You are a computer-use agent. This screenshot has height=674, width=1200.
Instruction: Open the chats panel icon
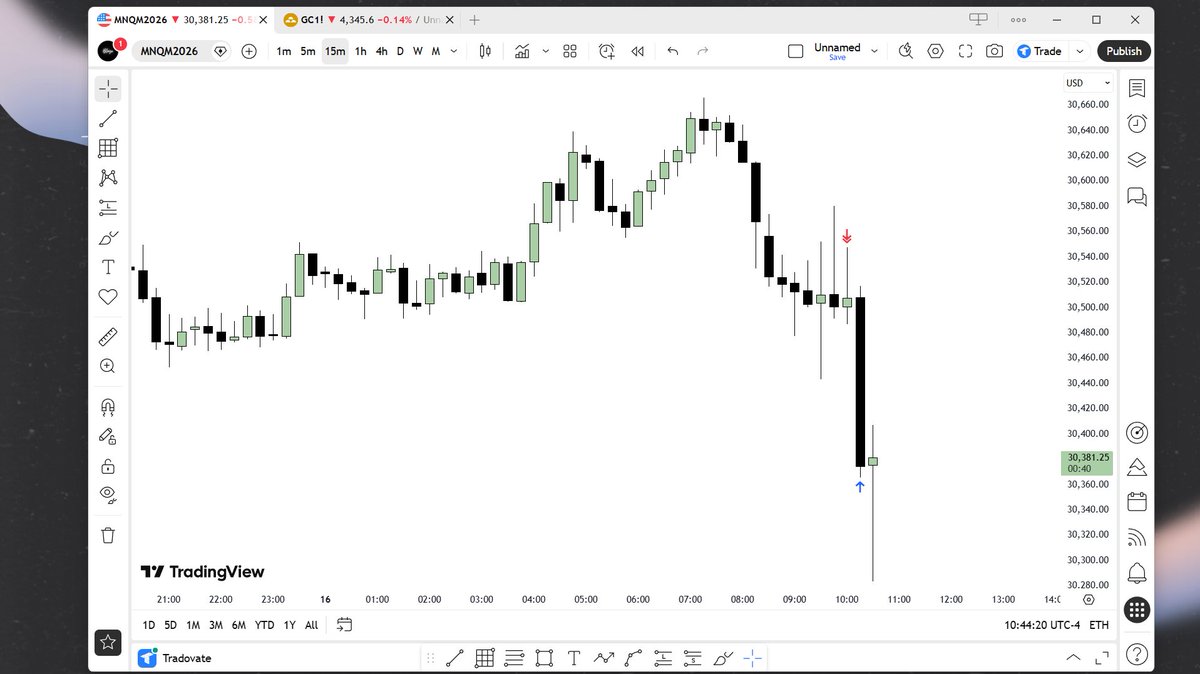[x=1136, y=196]
